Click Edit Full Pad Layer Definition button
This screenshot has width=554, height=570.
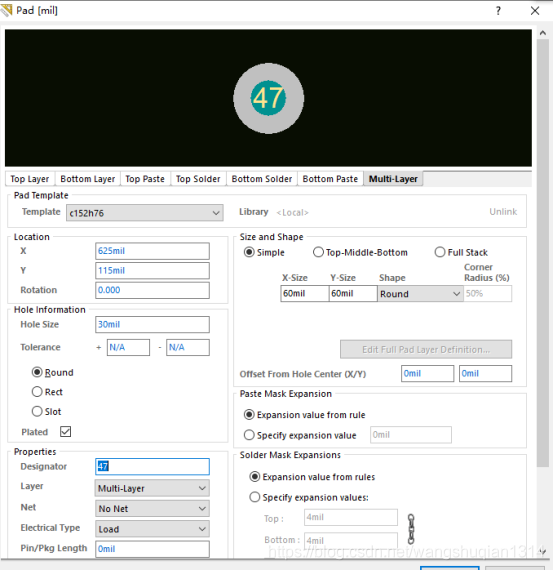(426, 349)
